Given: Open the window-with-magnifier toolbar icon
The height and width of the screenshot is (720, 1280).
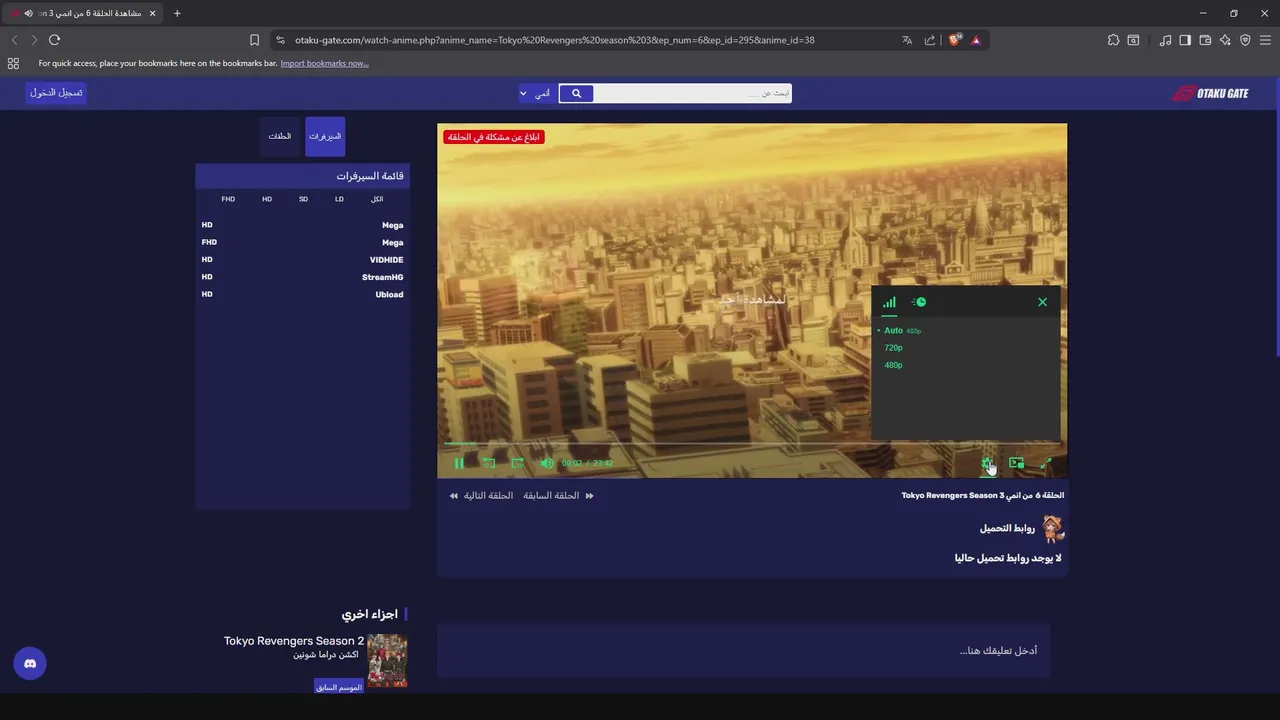Looking at the screenshot, I should pyautogui.click(x=1133, y=40).
